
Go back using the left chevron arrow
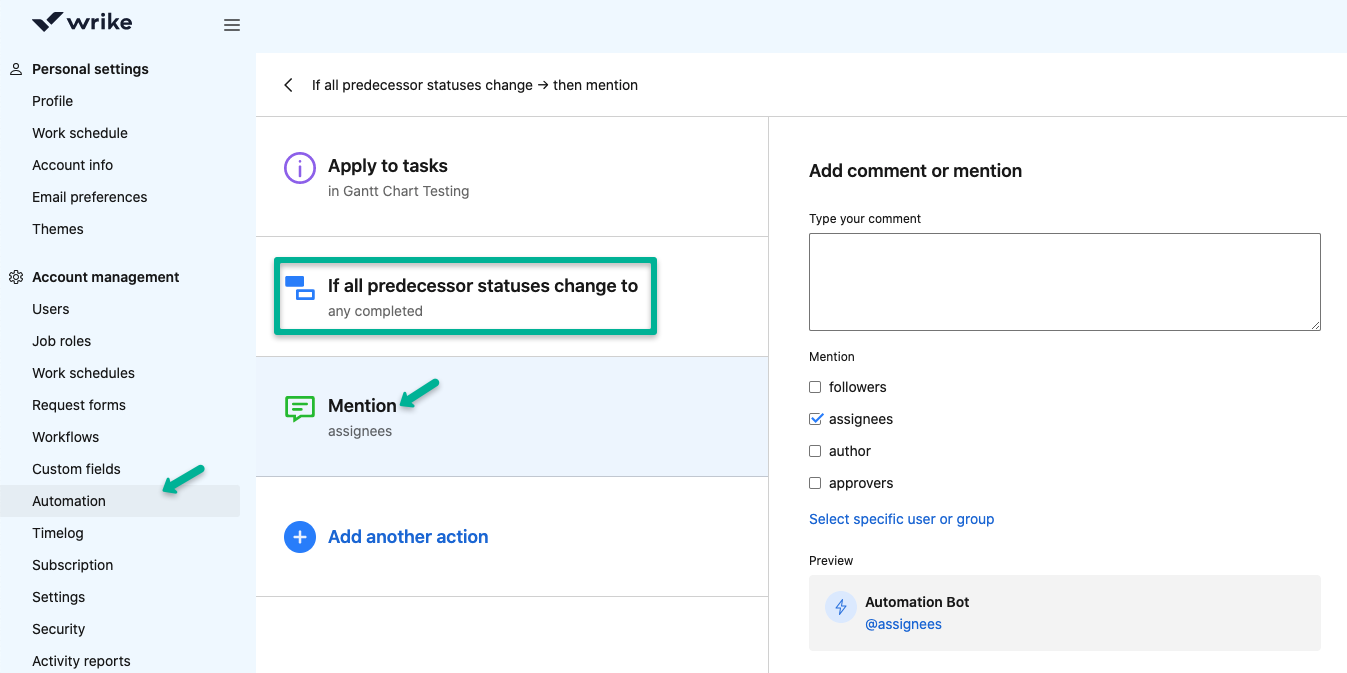pyautogui.click(x=288, y=85)
